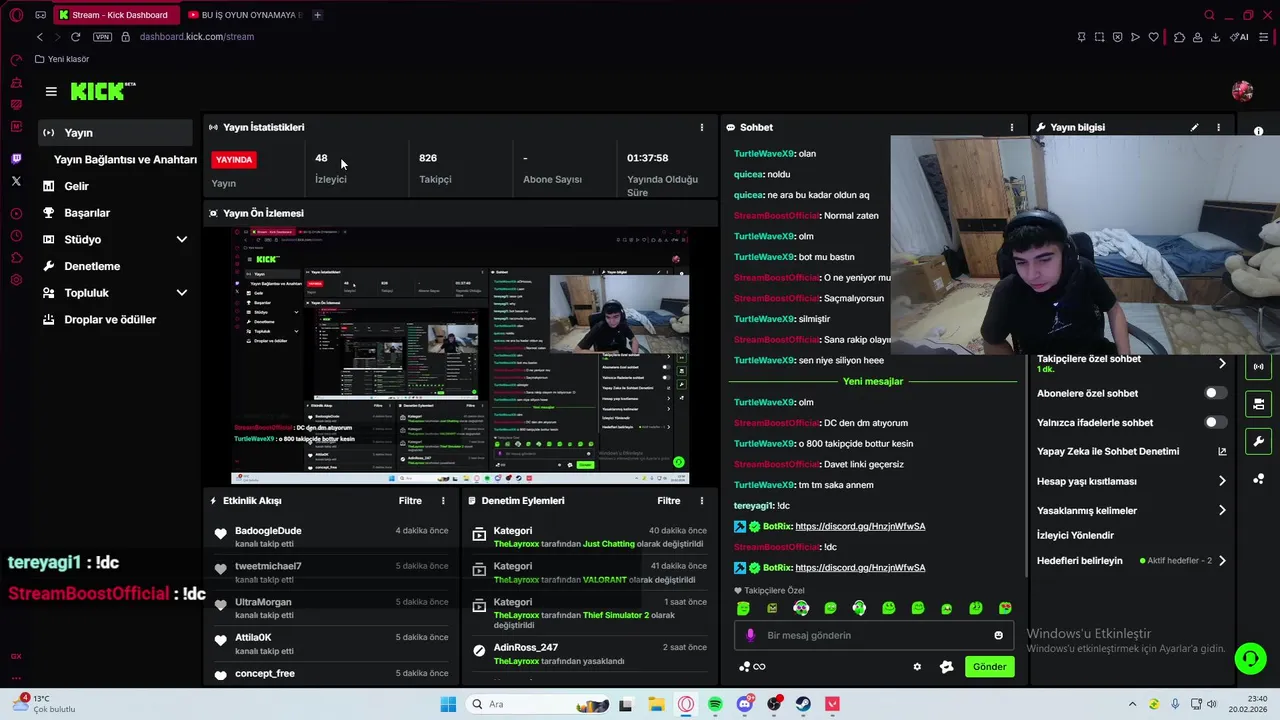1280x720 pixels.
Task: Select the heart-eyes emote at row end
Action: (1005, 608)
